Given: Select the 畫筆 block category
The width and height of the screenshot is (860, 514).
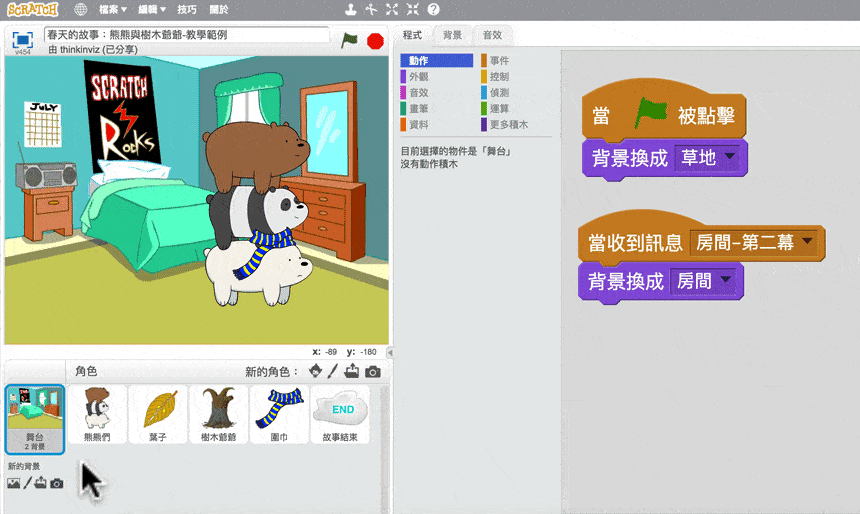Looking at the screenshot, I should coord(437,108).
